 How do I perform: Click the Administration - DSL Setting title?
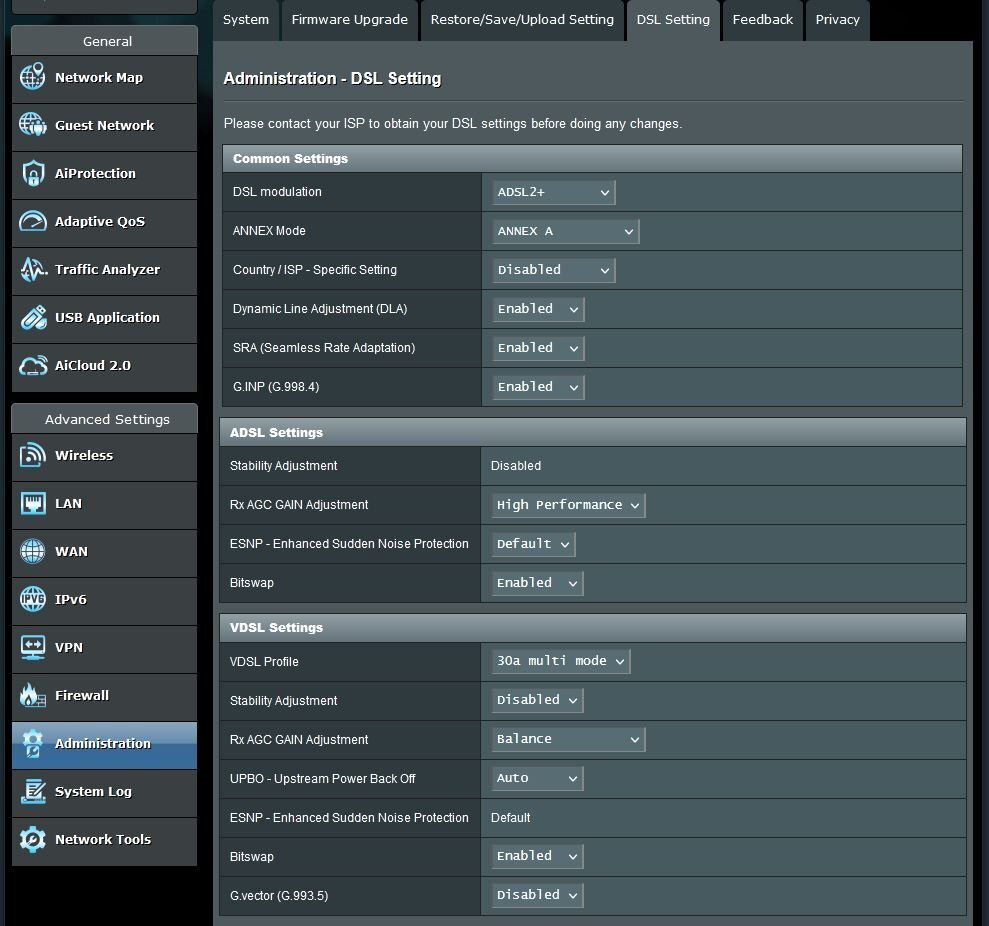point(332,78)
